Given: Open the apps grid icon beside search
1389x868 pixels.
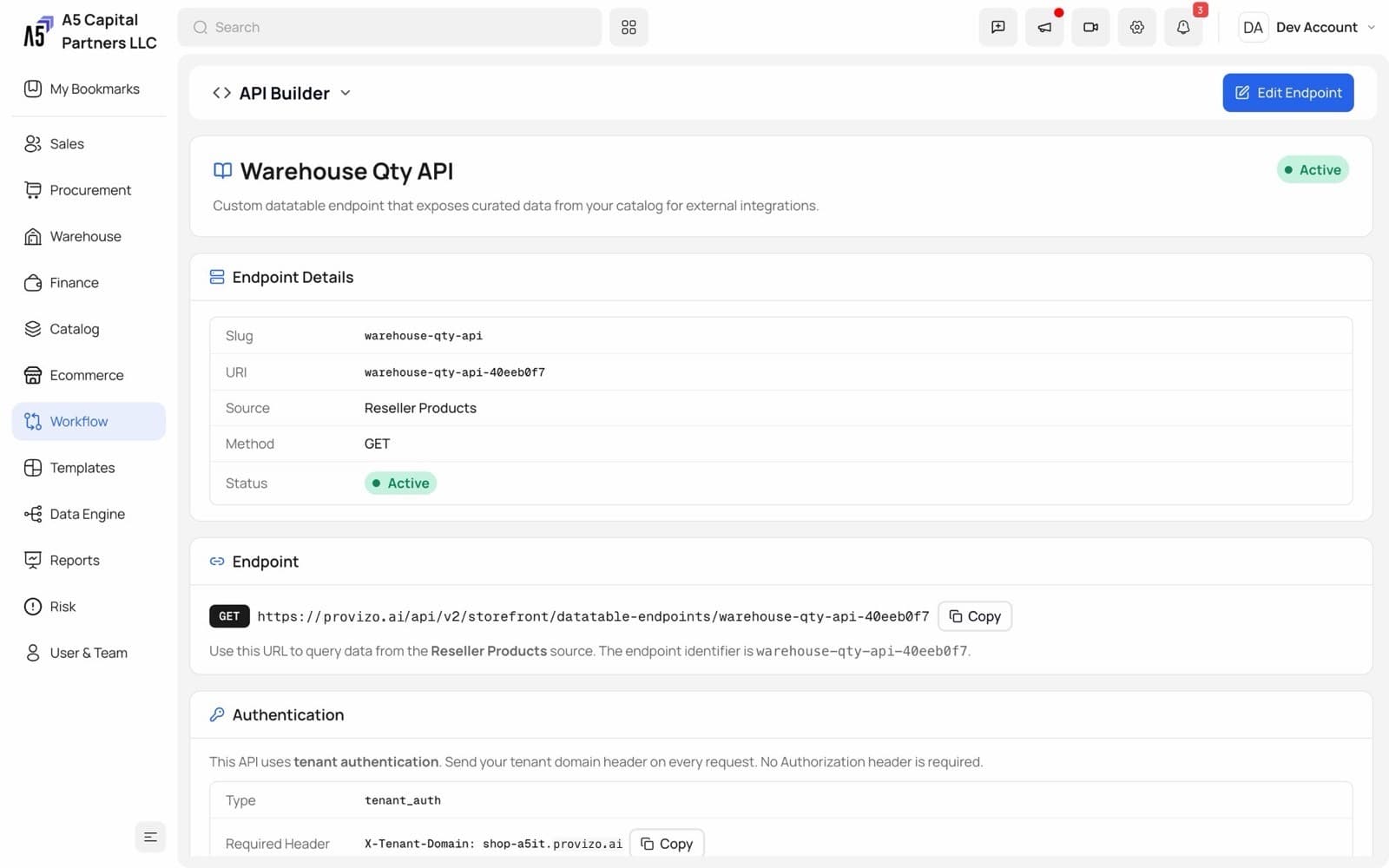Looking at the screenshot, I should coord(629,27).
